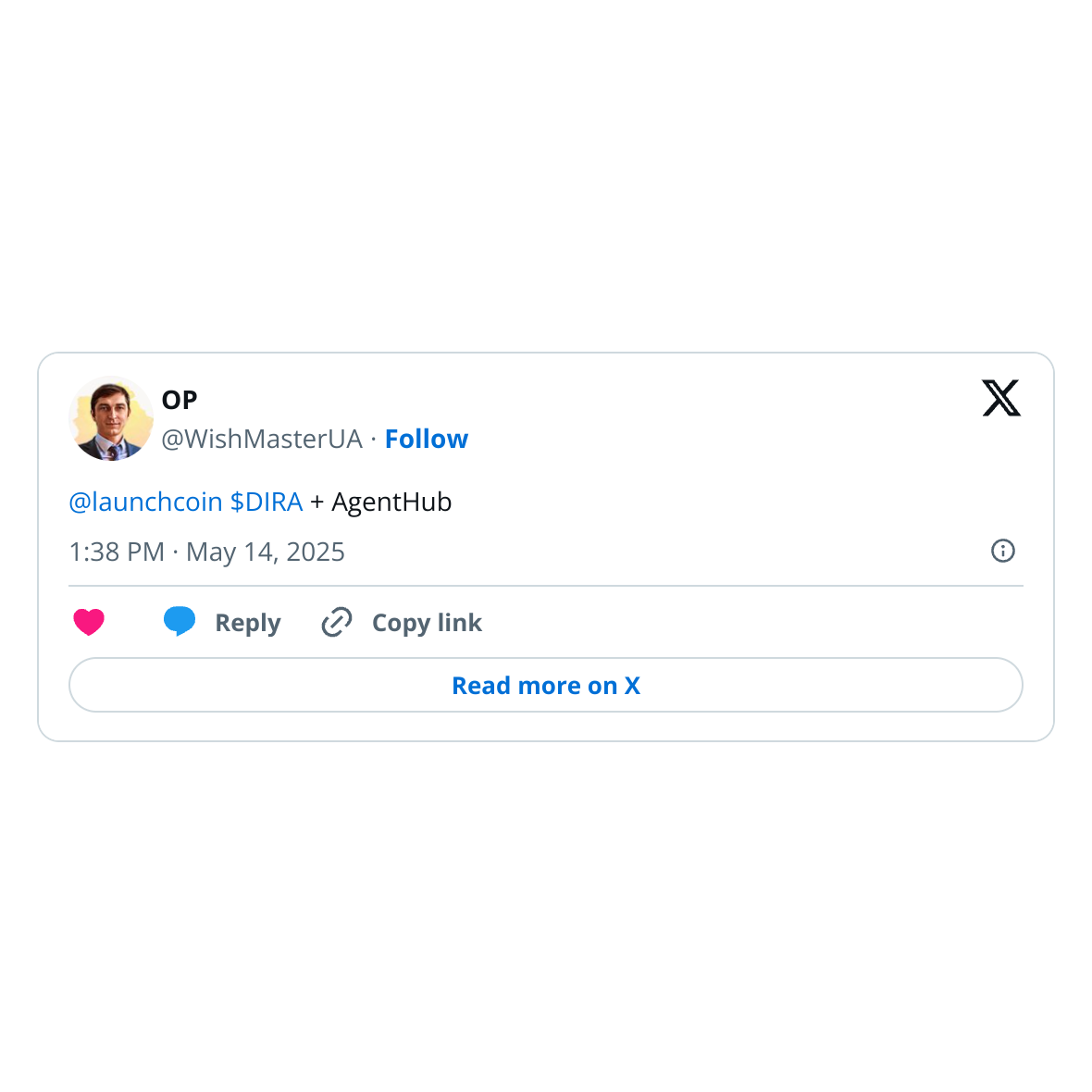Open the tweet info circle icon
1092x1092 pixels.
coord(1003,551)
